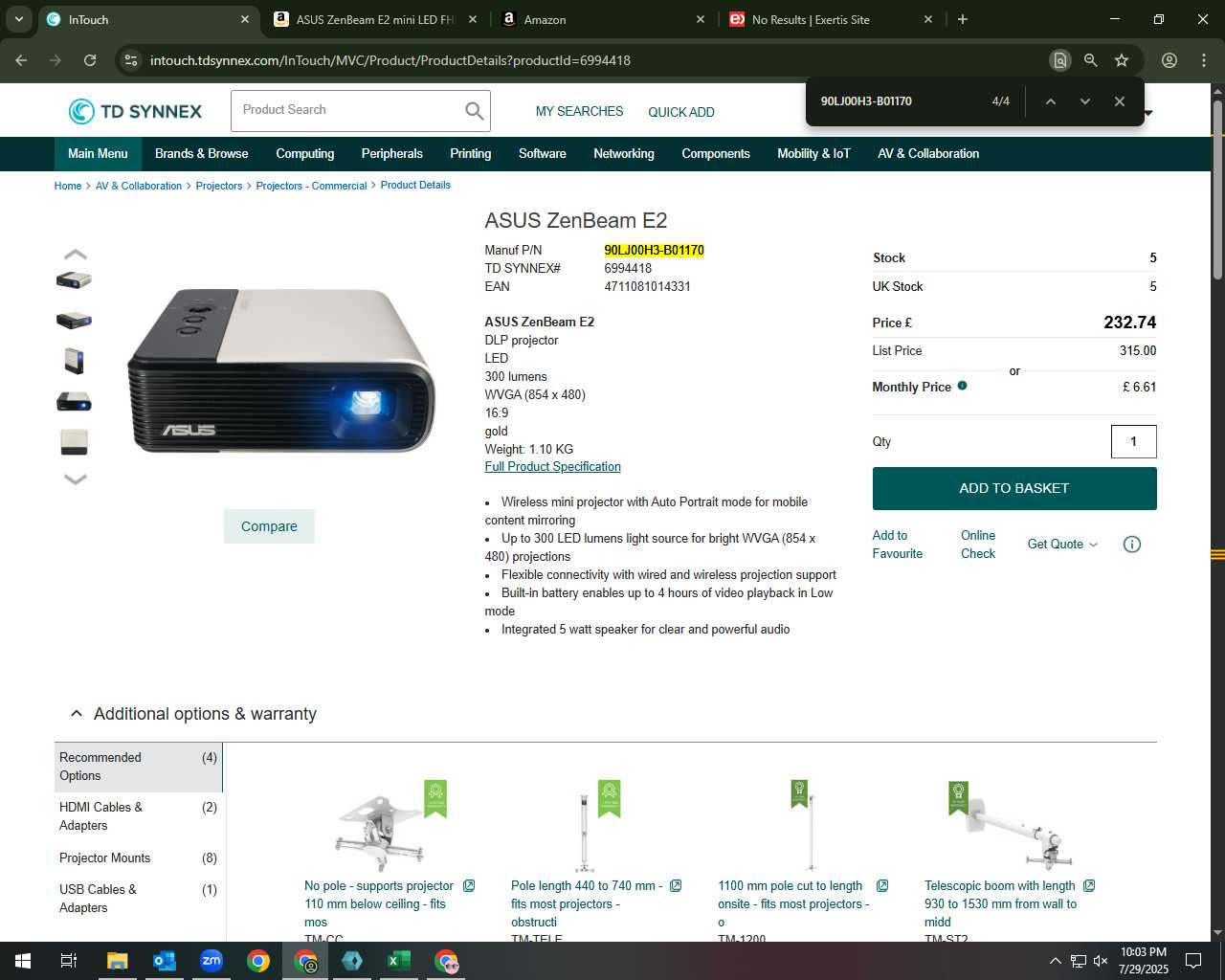Click the TD SYNNEX logo
Screen dimensions: 1225x980
click(135, 111)
